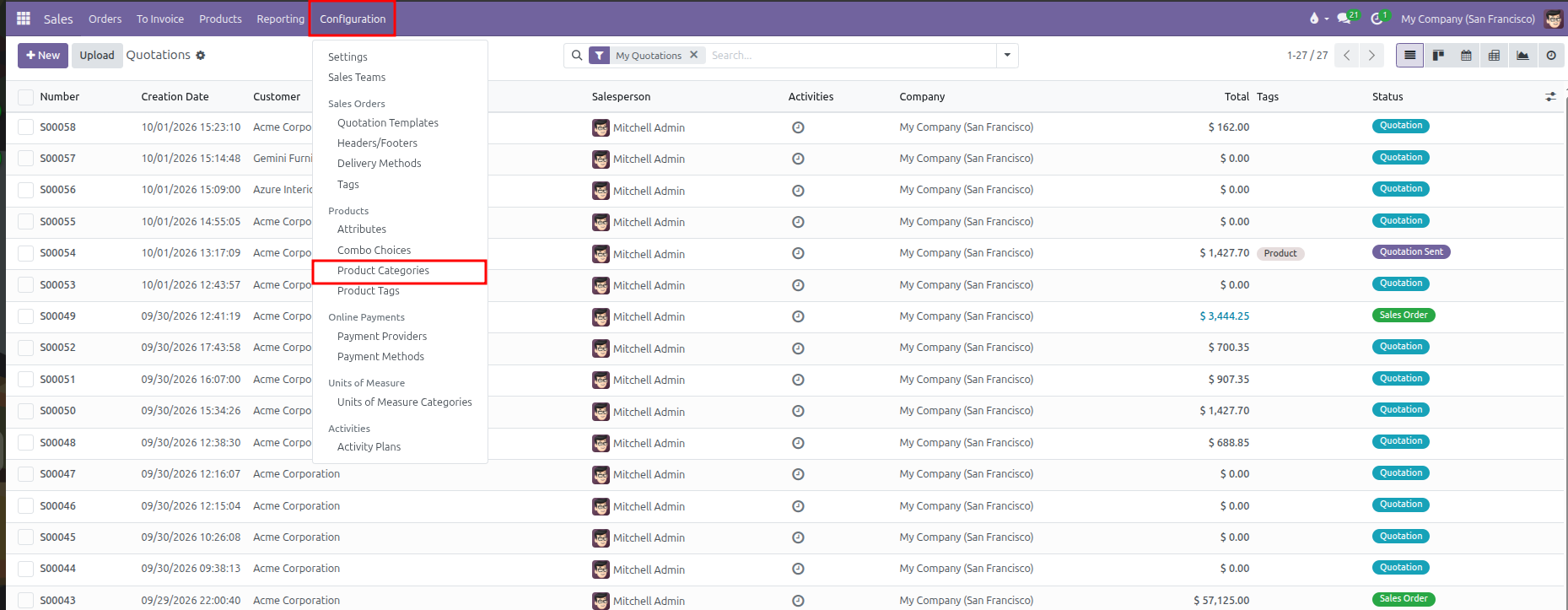Switch to activity view
Screen dimensions: 1568x610
tap(1551, 56)
